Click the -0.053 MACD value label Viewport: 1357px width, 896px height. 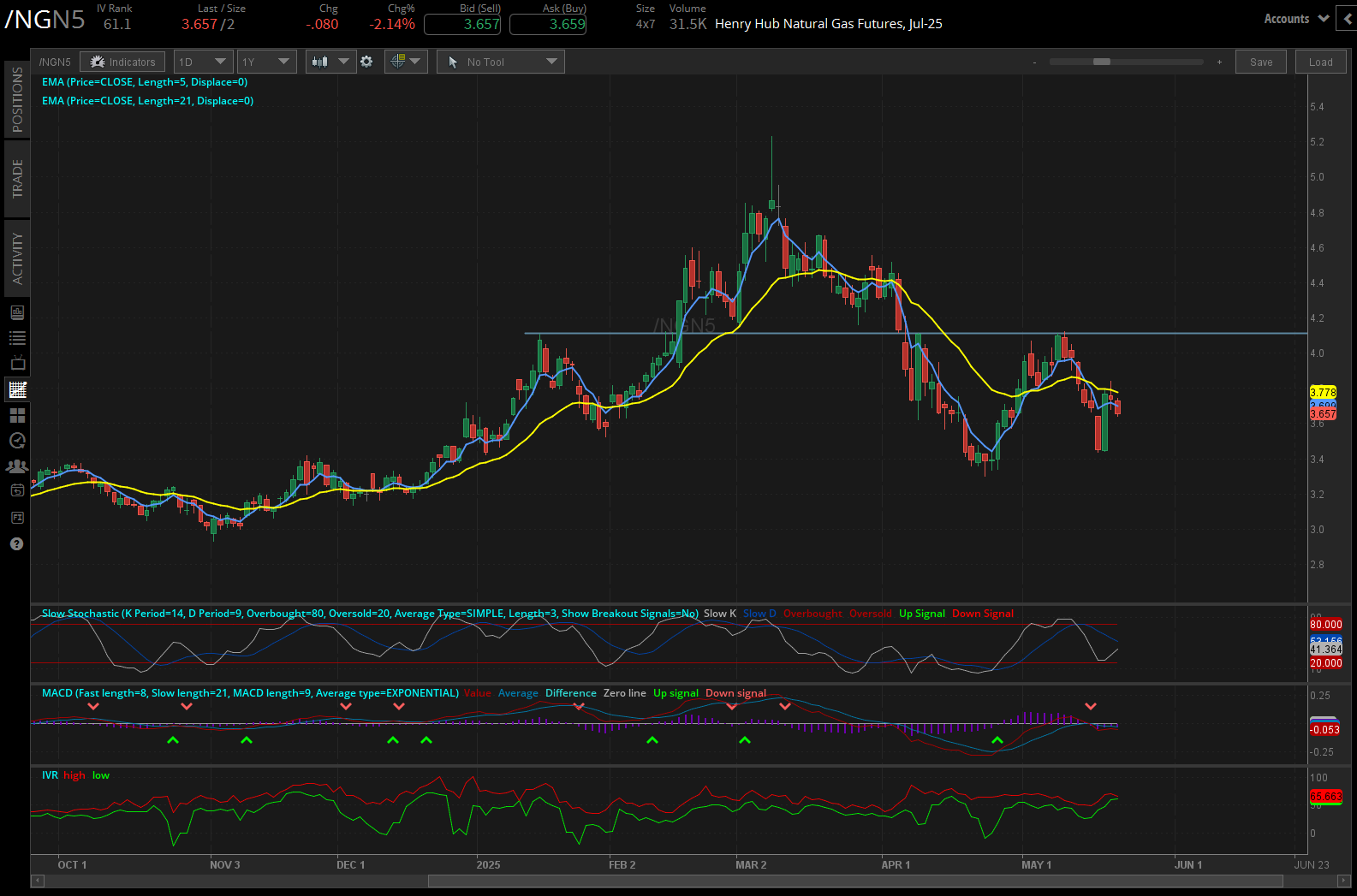[x=1324, y=730]
